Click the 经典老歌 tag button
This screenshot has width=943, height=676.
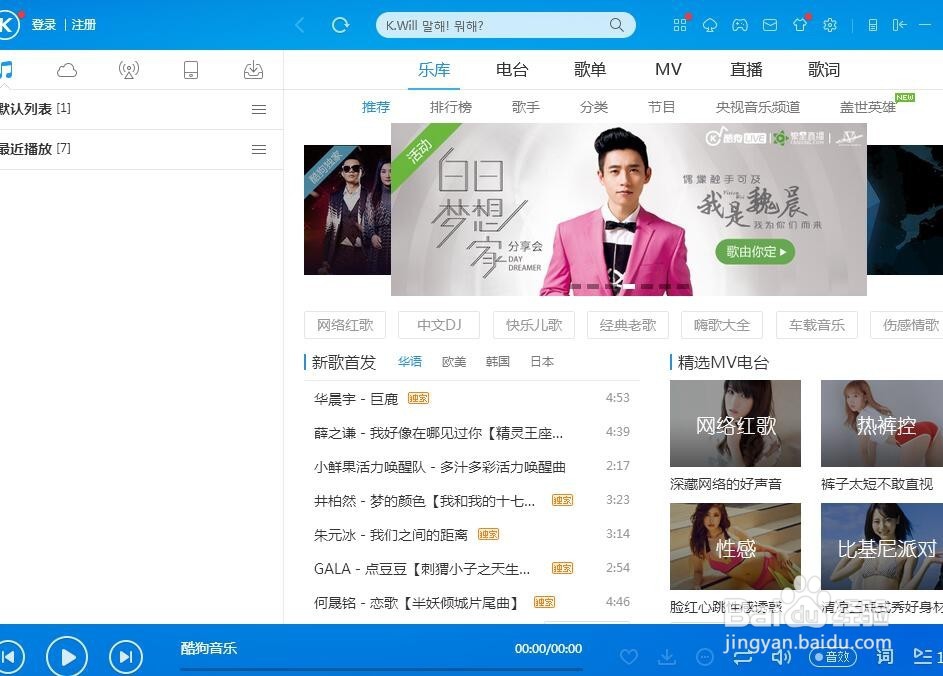(x=628, y=325)
